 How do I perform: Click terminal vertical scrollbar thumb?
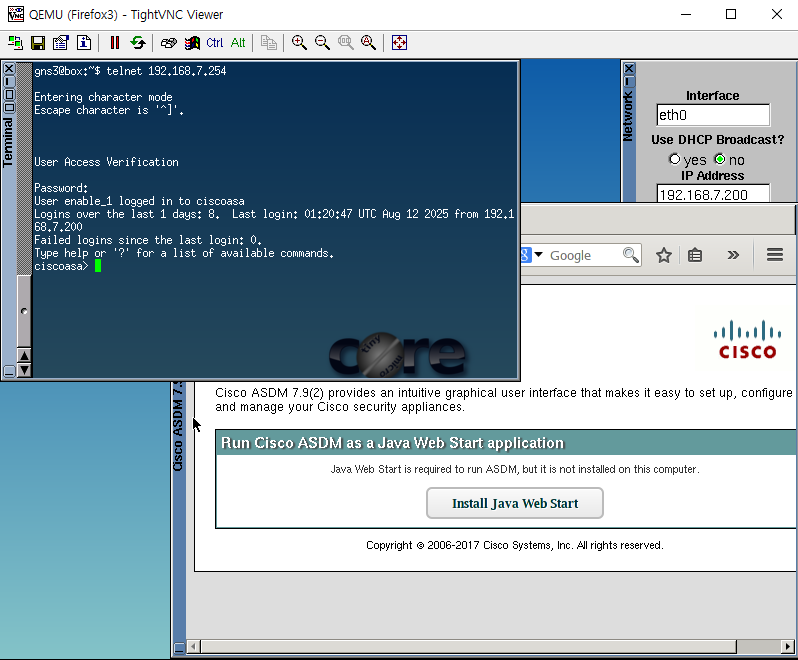click(24, 311)
